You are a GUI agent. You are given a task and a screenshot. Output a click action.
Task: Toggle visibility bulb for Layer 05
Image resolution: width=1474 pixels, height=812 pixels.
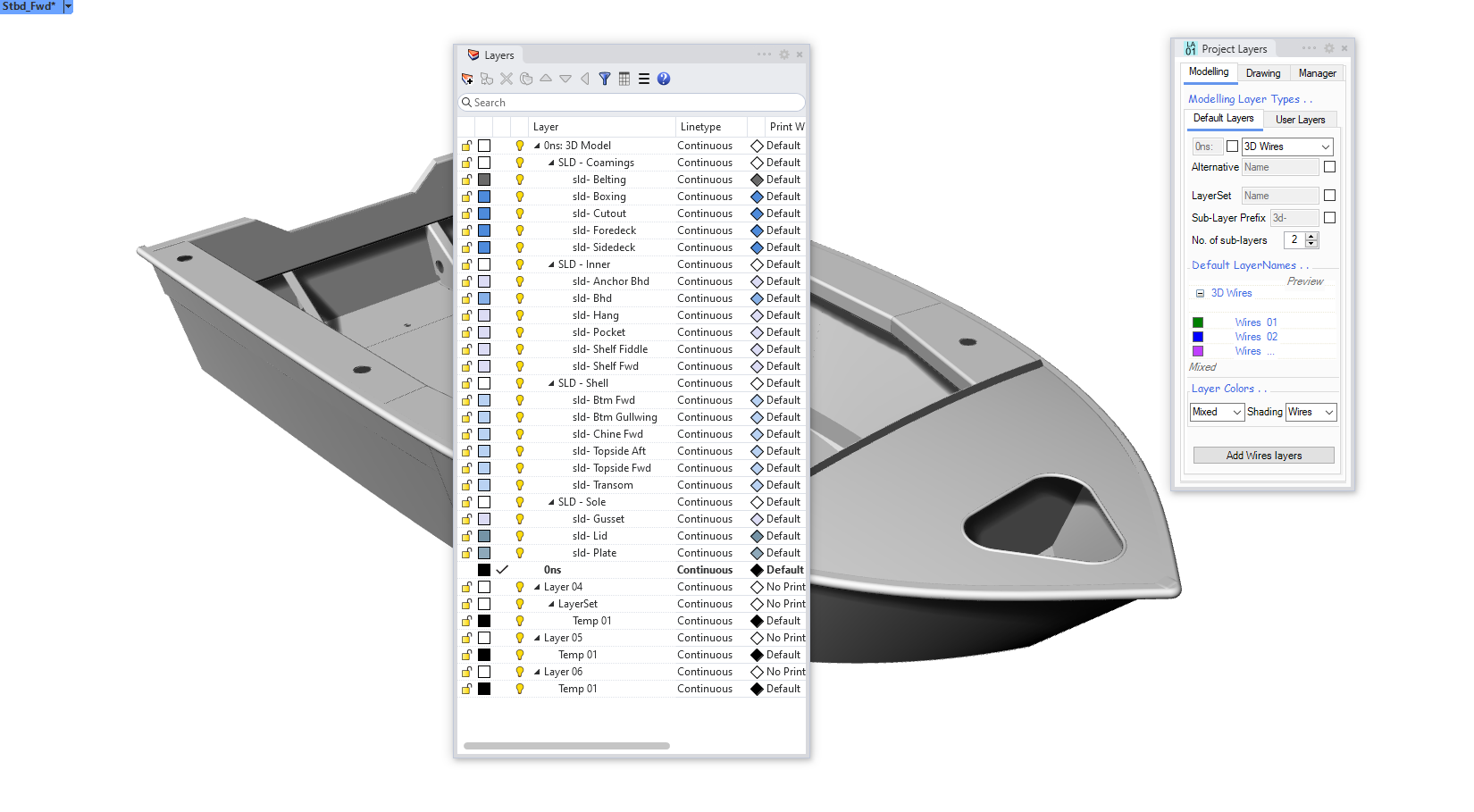pos(520,638)
